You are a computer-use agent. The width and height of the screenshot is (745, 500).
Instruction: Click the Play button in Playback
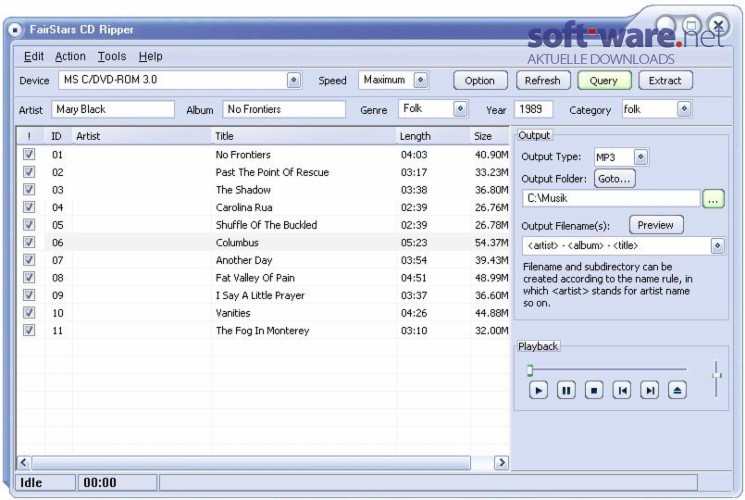pos(538,390)
